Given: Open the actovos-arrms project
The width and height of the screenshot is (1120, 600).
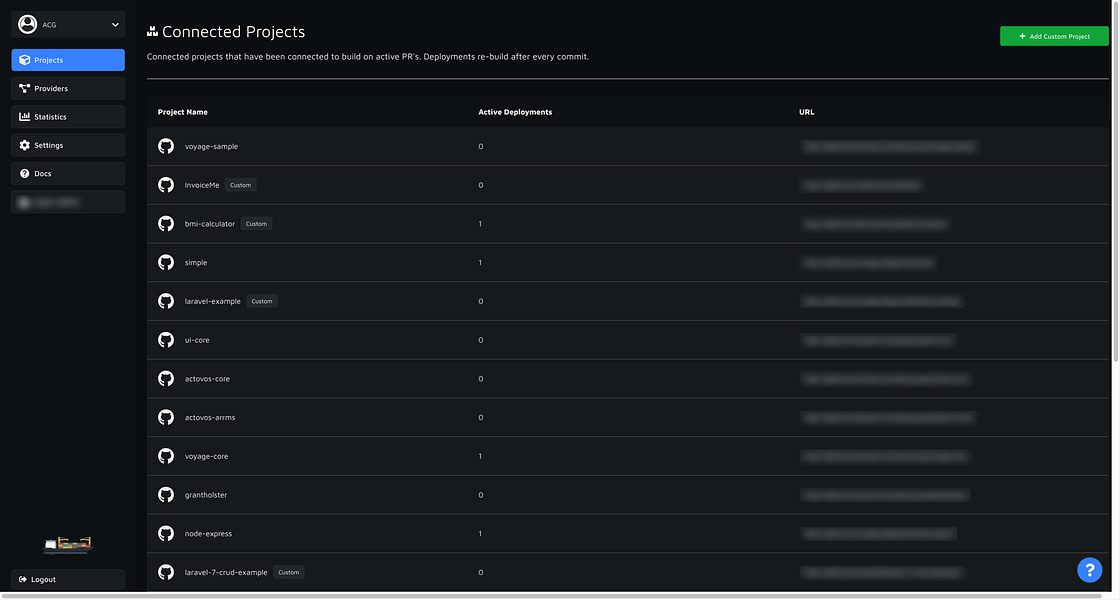Looking at the screenshot, I should click(x=210, y=417).
